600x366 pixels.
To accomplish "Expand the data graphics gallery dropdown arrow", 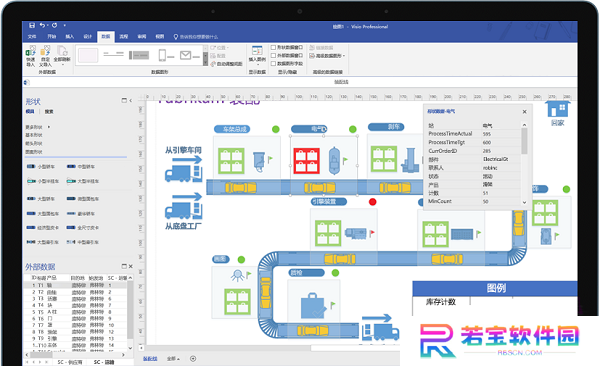I will click(x=205, y=63).
